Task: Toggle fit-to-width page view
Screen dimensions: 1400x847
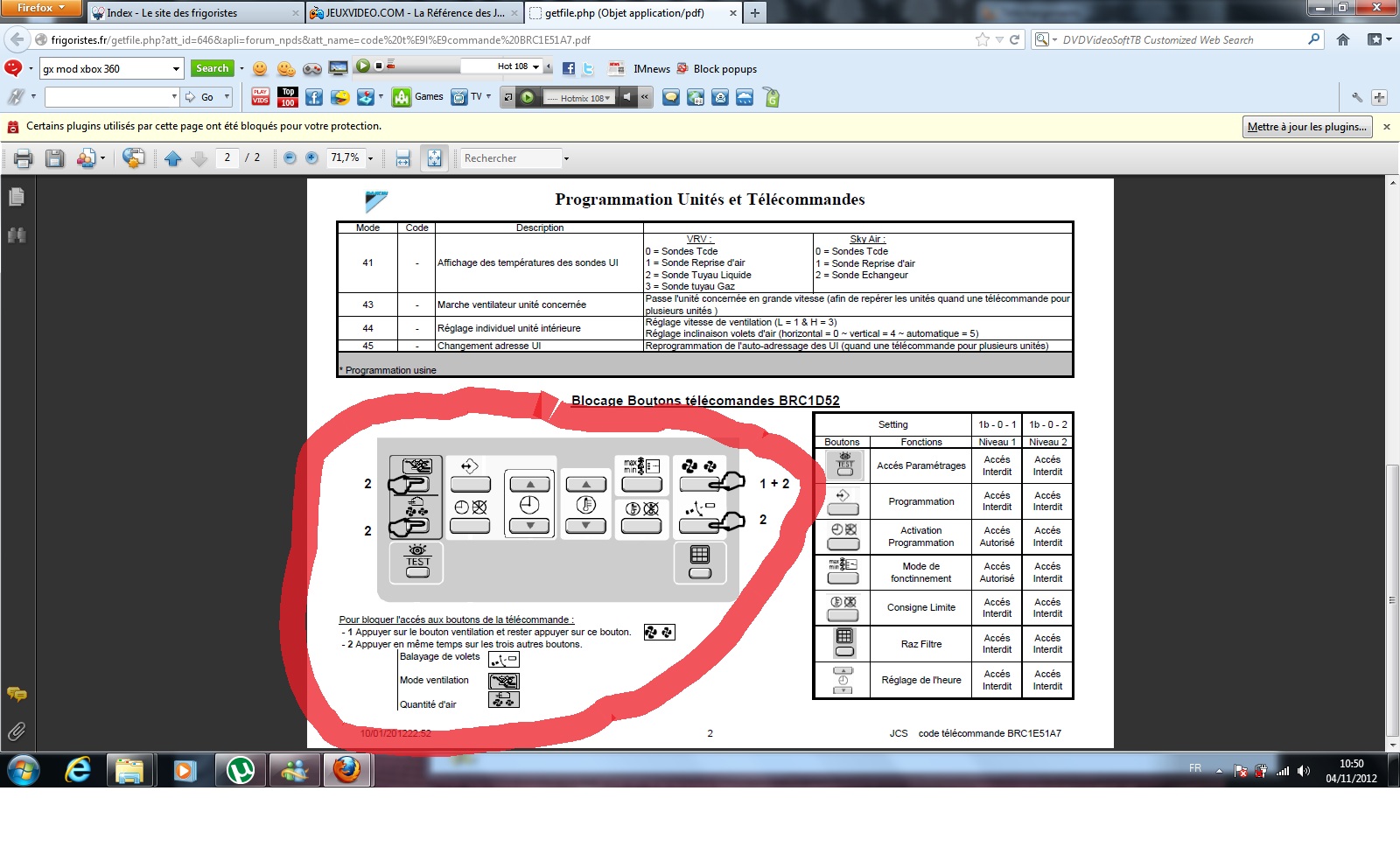Action: [402, 158]
